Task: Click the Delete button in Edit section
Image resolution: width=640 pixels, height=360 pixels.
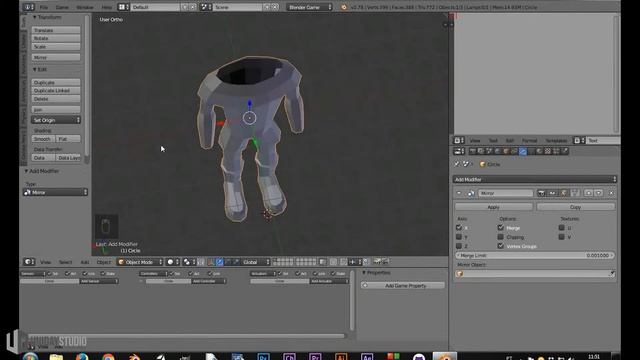Action: click(x=56, y=99)
